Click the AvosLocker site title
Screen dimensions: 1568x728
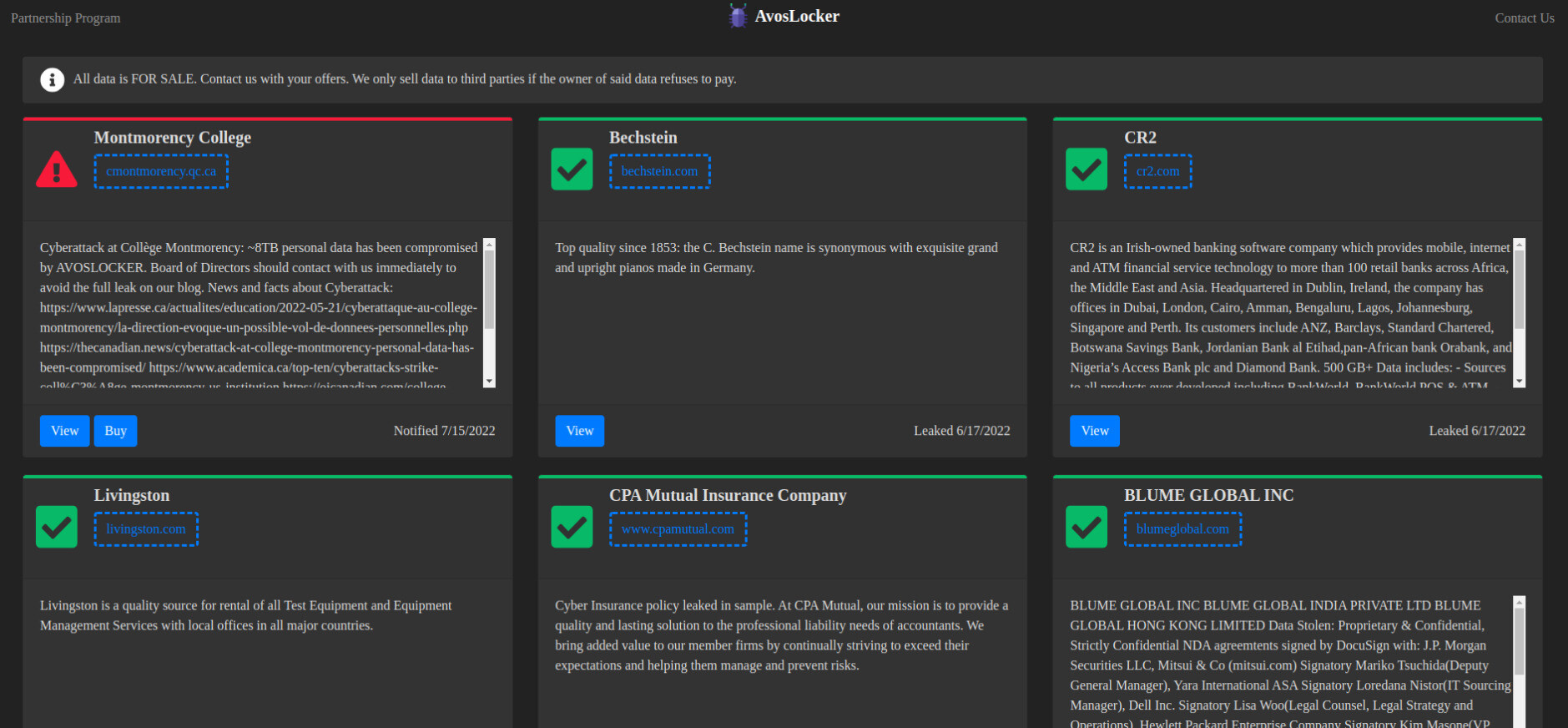click(x=797, y=16)
